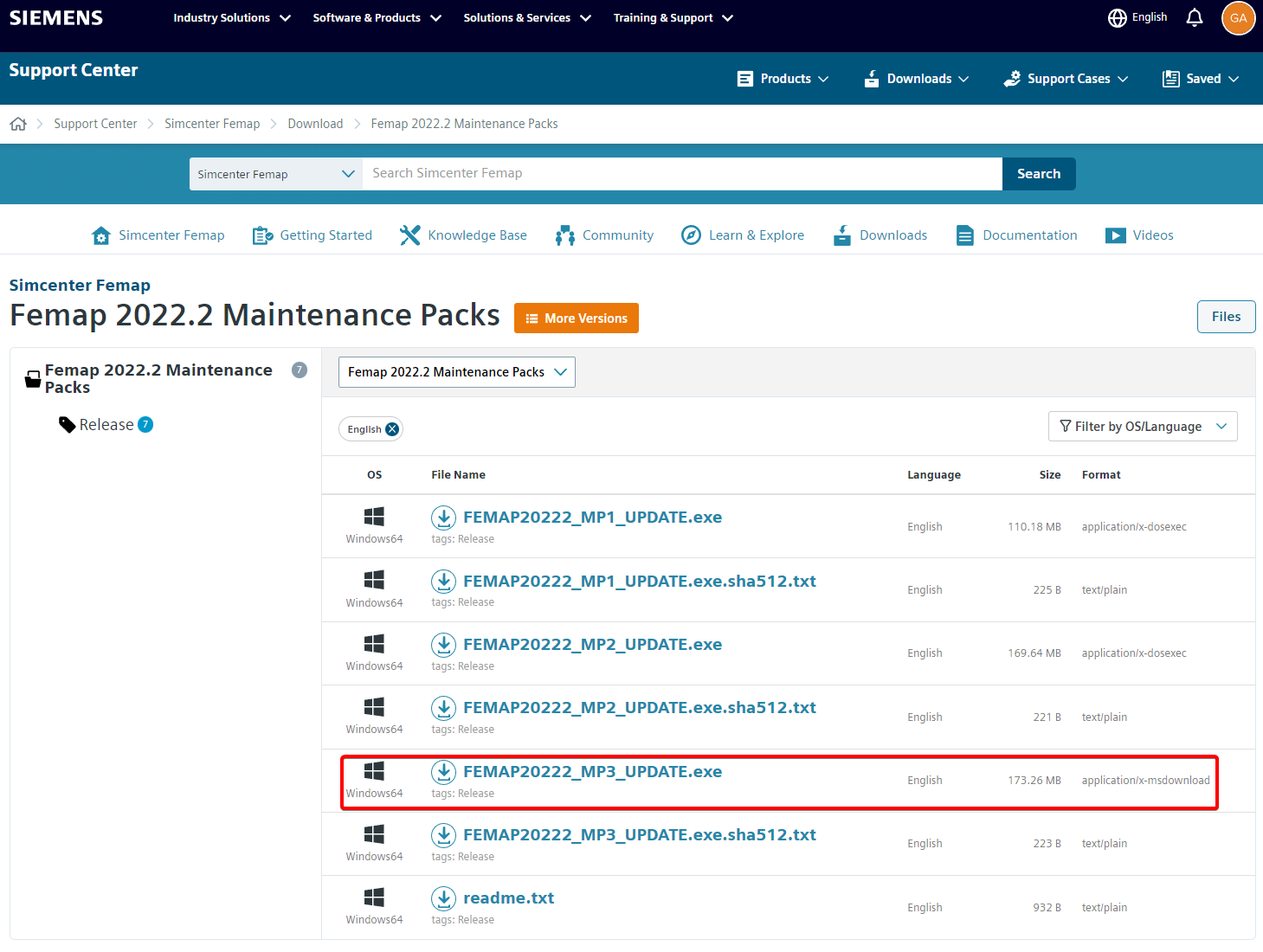Click the Size column header

(x=1050, y=475)
